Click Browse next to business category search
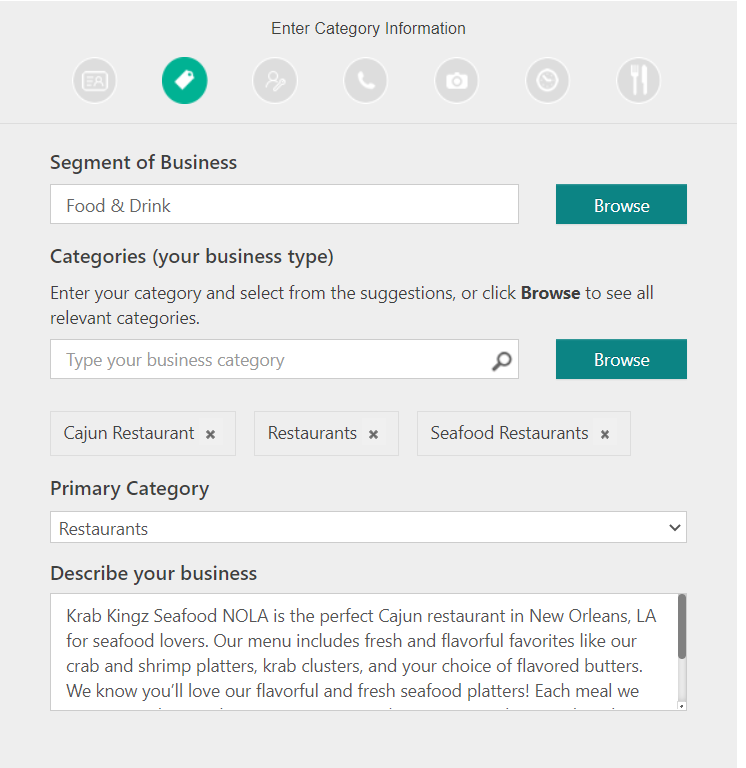Screen dimensions: 746x768 [x=621, y=359]
